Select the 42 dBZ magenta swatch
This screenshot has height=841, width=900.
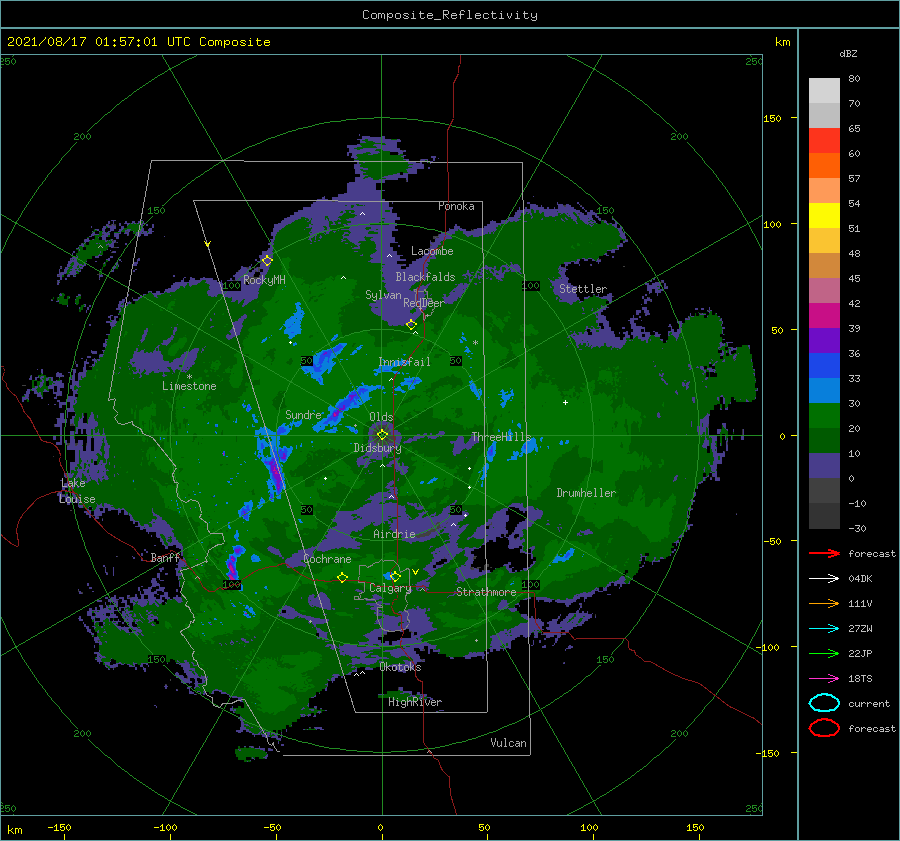(x=824, y=315)
